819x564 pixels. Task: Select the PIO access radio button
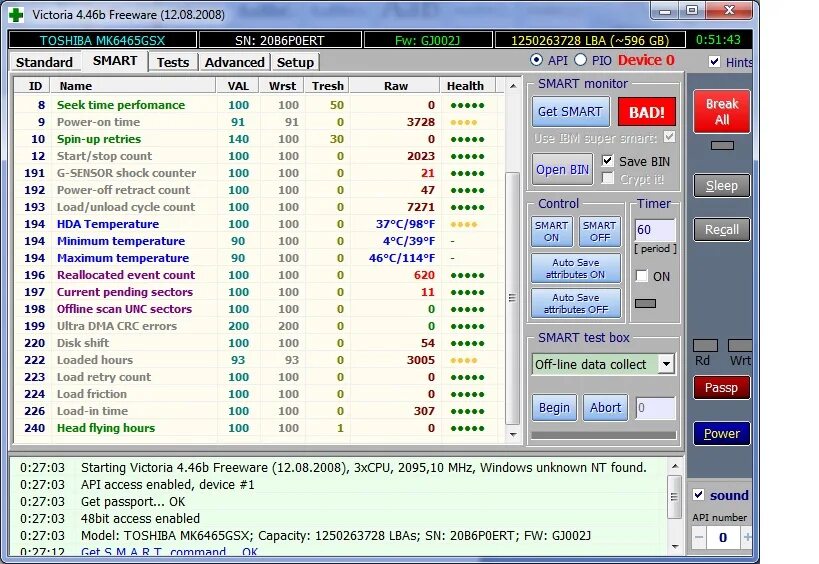coord(580,60)
